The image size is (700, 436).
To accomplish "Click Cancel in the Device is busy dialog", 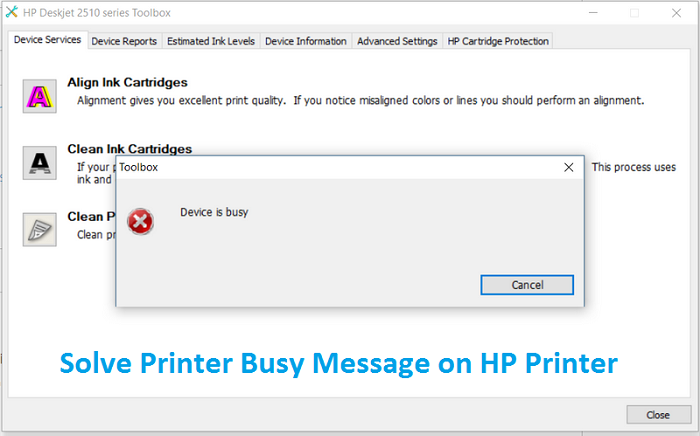I will click(527, 285).
